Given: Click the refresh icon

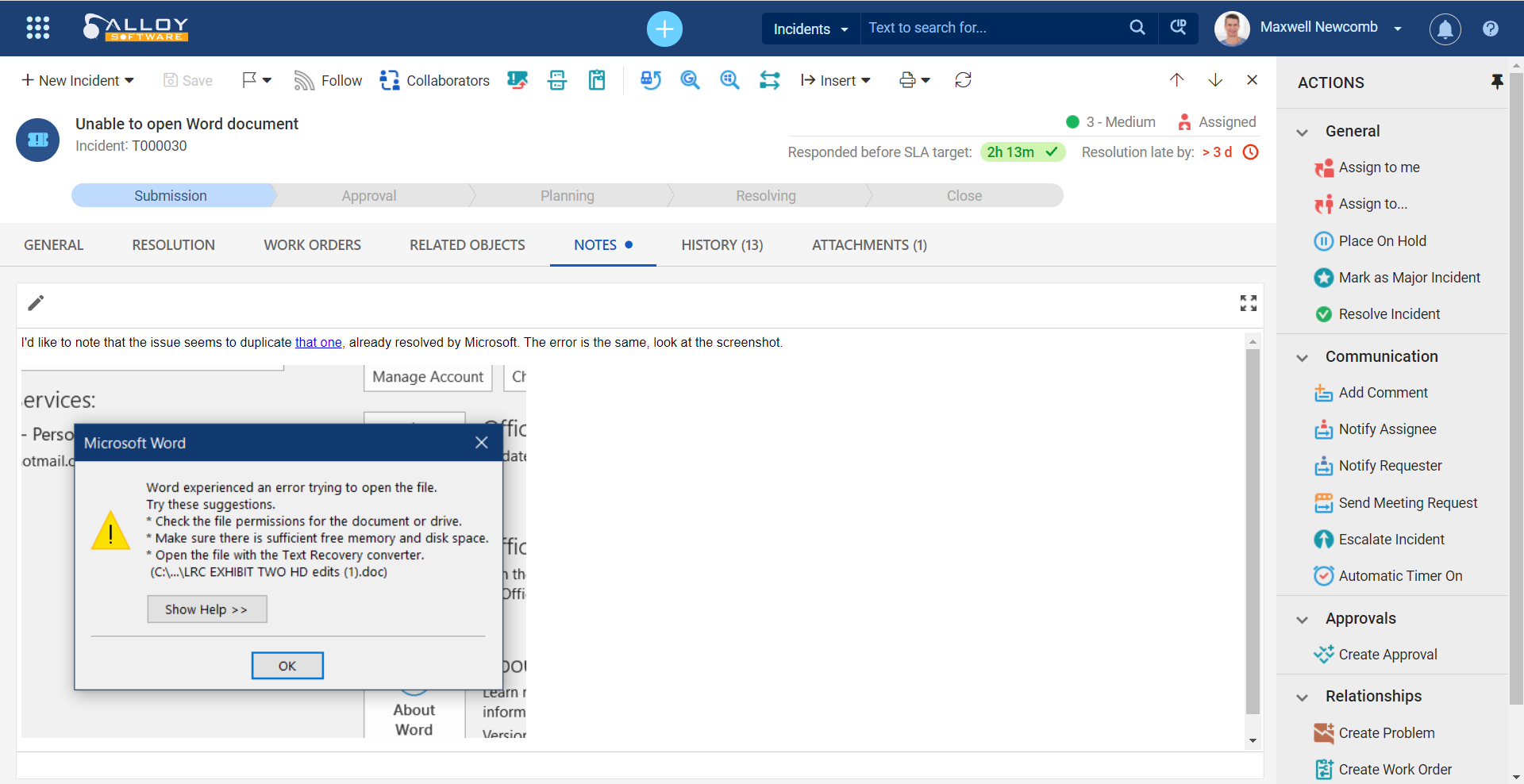Looking at the screenshot, I should pyautogui.click(x=963, y=80).
